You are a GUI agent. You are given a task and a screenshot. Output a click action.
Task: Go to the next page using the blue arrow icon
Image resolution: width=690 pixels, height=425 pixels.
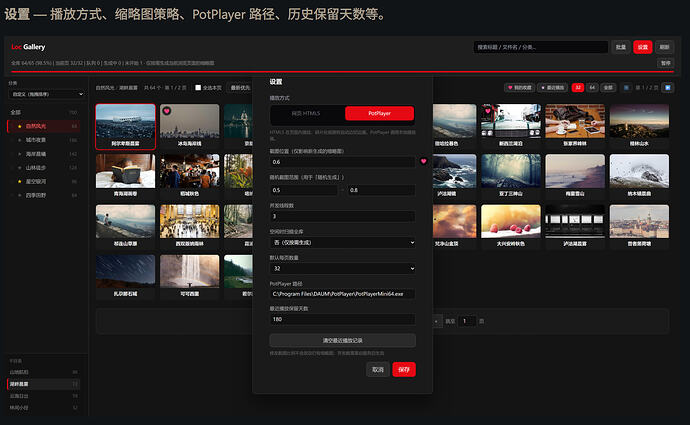pyautogui.click(x=668, y=88)
